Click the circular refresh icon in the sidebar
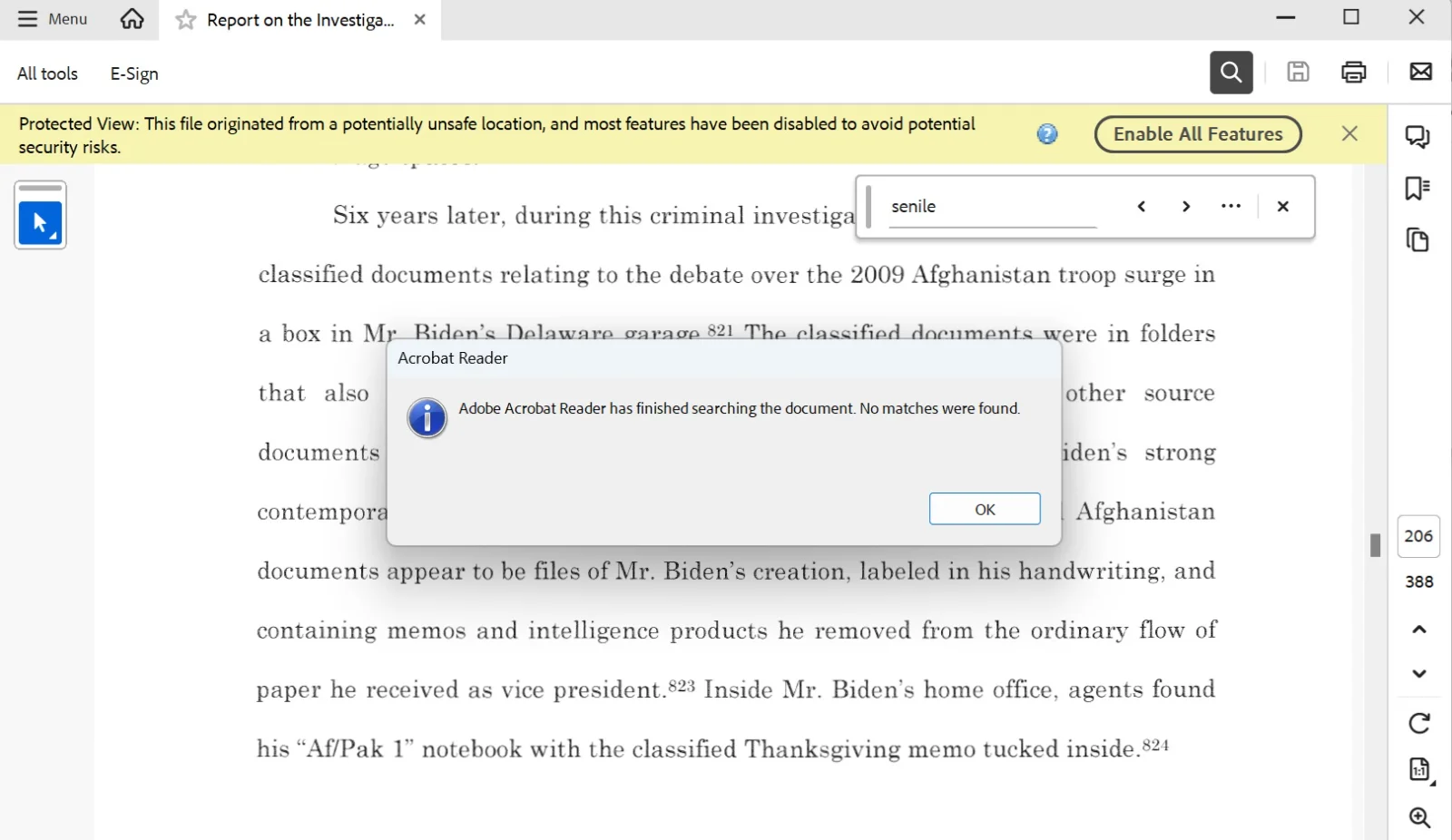This screenshot has height=840, width=1452. (x=1418, y=723)
